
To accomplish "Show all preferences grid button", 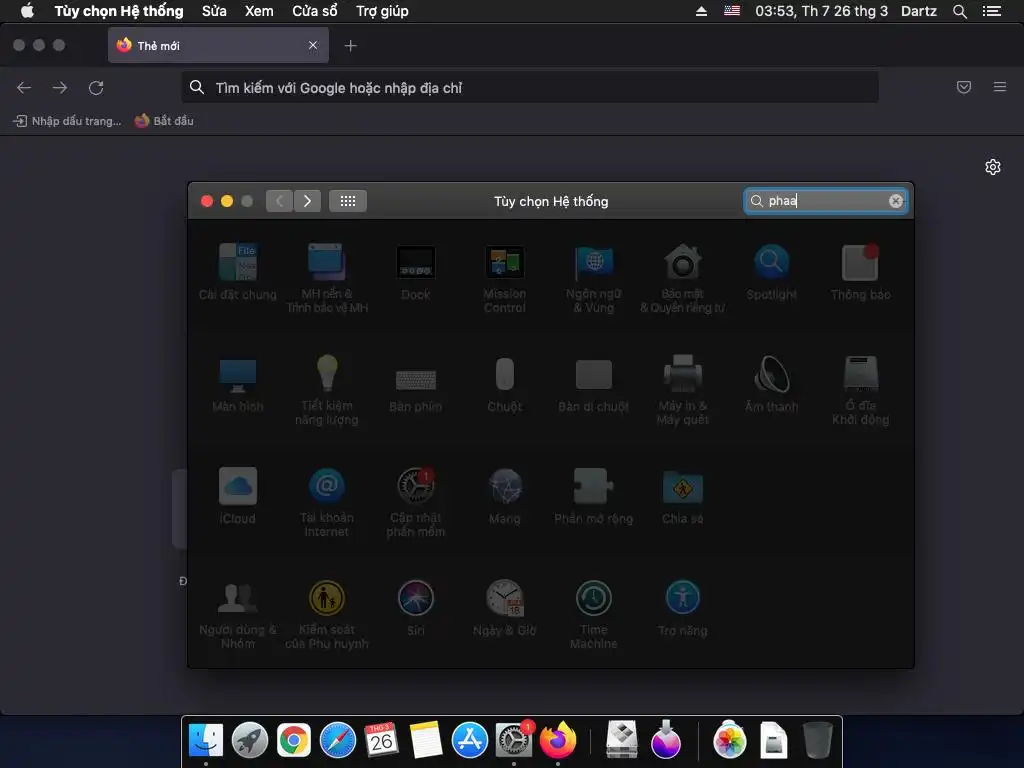I will point(348,201).
